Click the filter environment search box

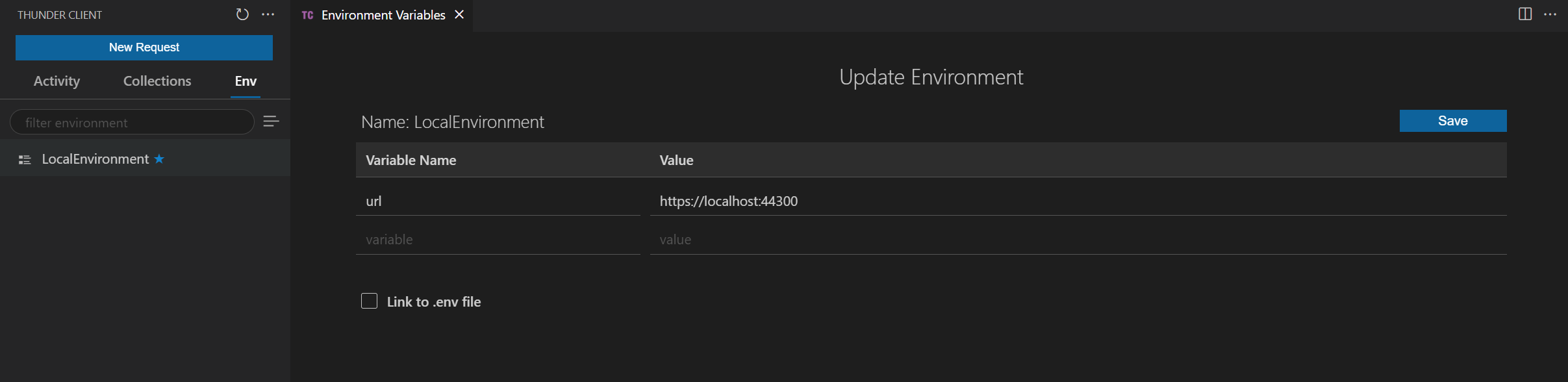(132, 121)
